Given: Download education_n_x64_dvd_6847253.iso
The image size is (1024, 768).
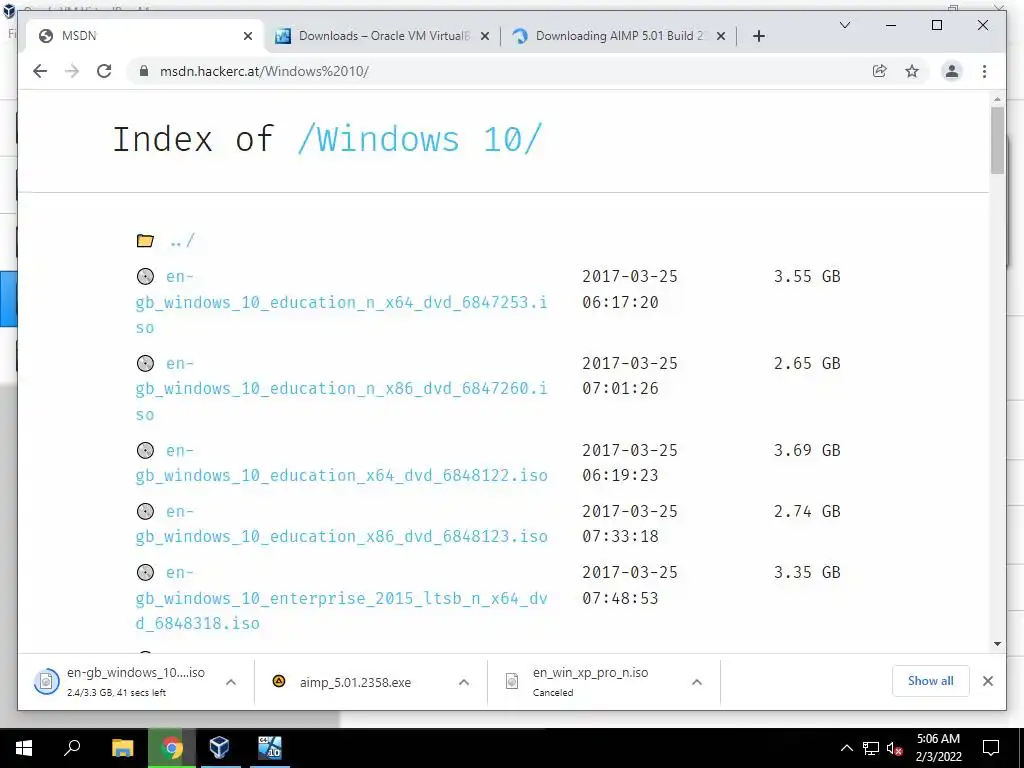Looking at the screenshot, I should click(x=342, y=302).
